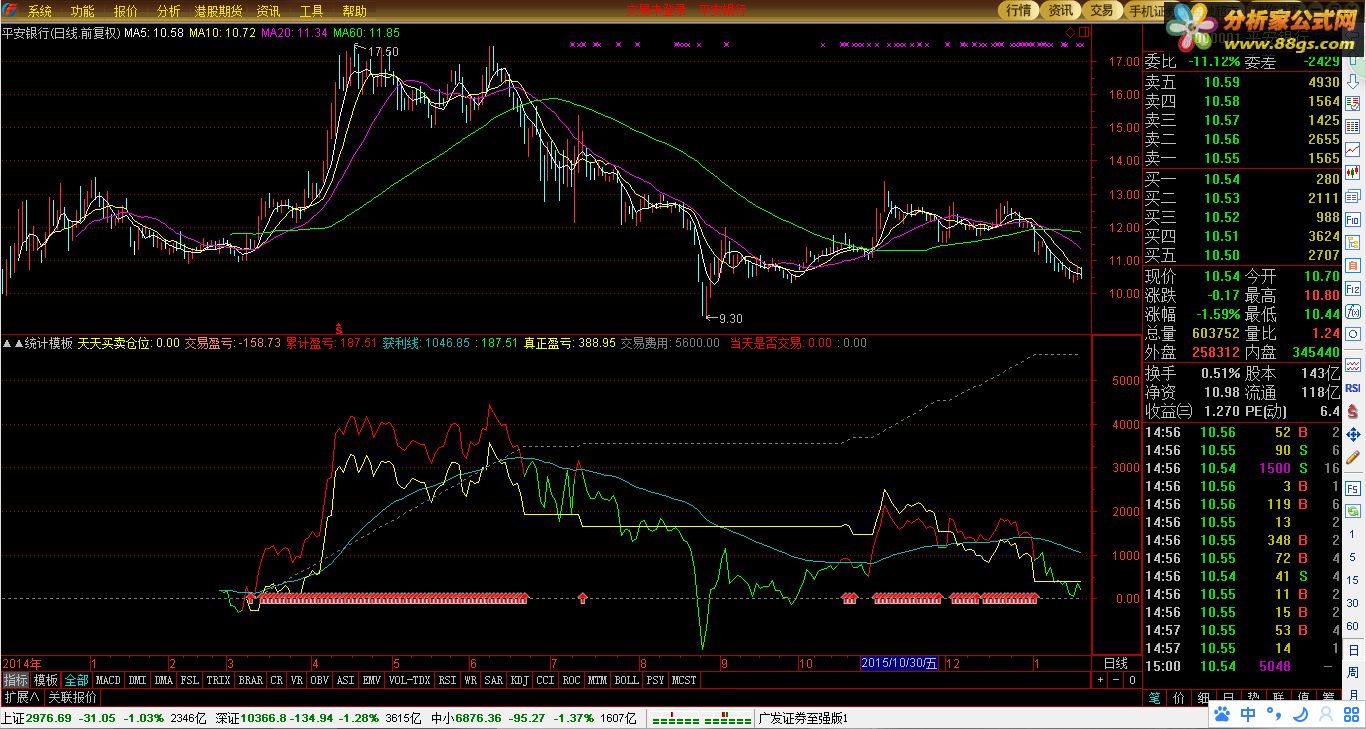Click the F10 info icon in right toolbar
This screenshot has width=1366, height=729.
pos(1352,220)
